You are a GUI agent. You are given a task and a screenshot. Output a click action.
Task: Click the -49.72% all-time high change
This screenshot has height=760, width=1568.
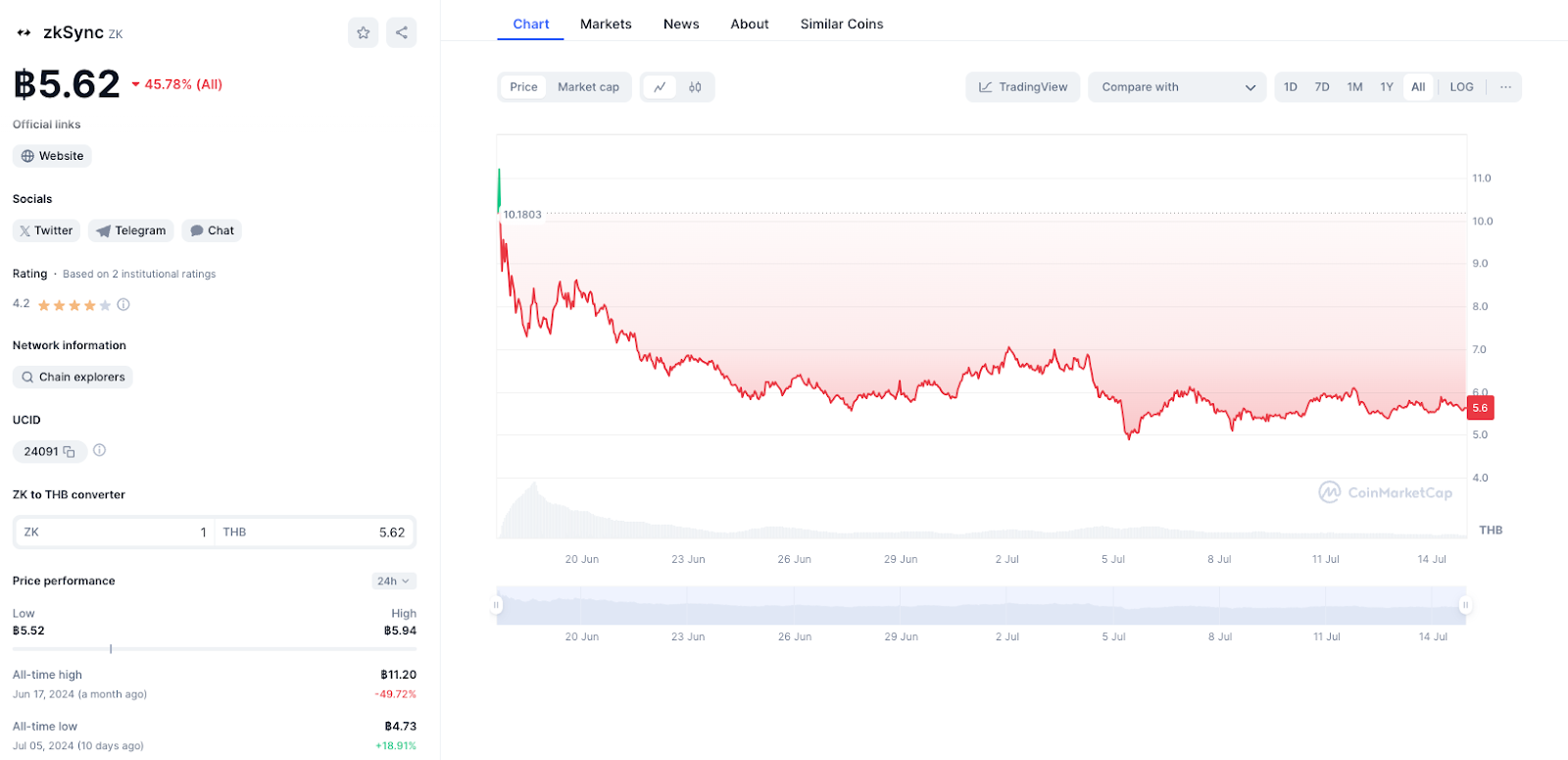395,694
